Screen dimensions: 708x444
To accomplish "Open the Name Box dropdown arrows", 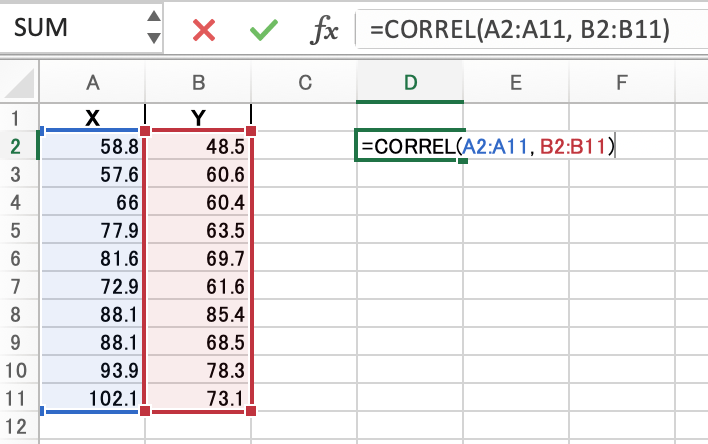I will tap(153, 29).
